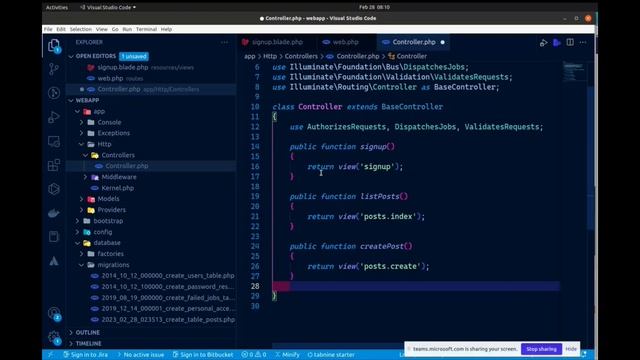Expand the OUTLINE panel
The height and width of the screenshot is (360, 640).
(x=71, y=333)
